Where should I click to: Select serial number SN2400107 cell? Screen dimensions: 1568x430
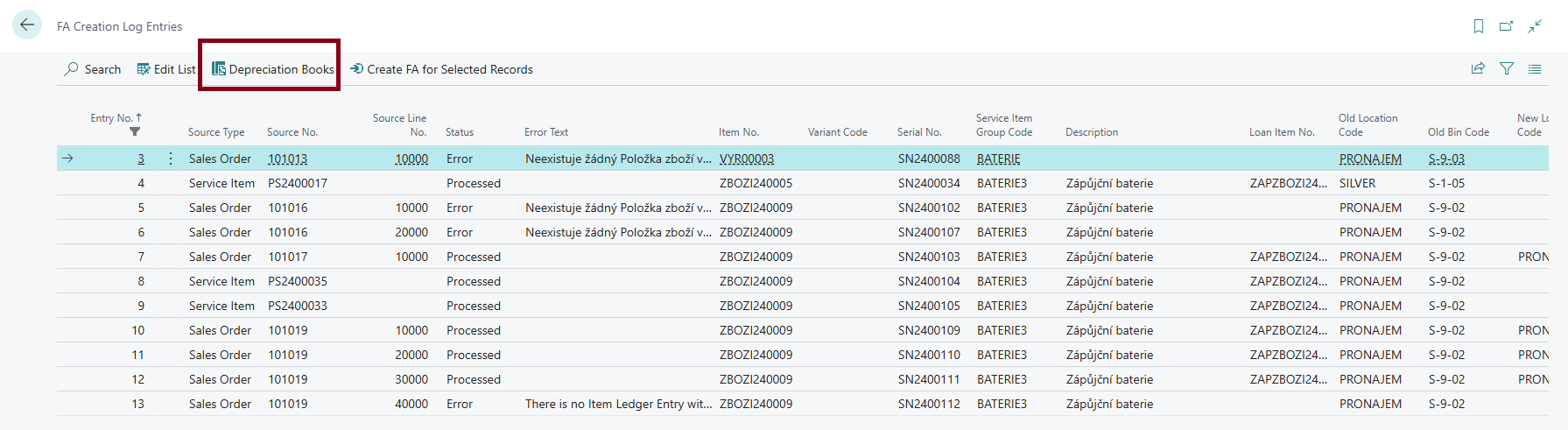click(x=929, y=232)
